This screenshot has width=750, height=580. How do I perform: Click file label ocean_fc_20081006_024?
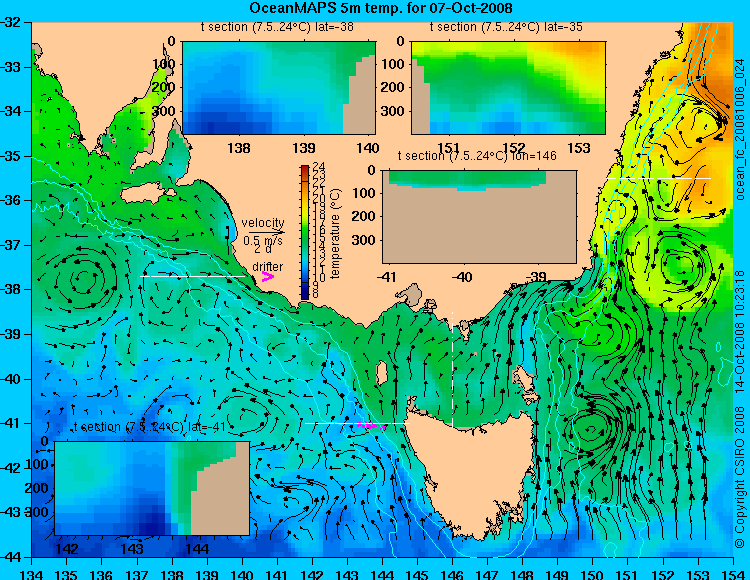(739, 132)
